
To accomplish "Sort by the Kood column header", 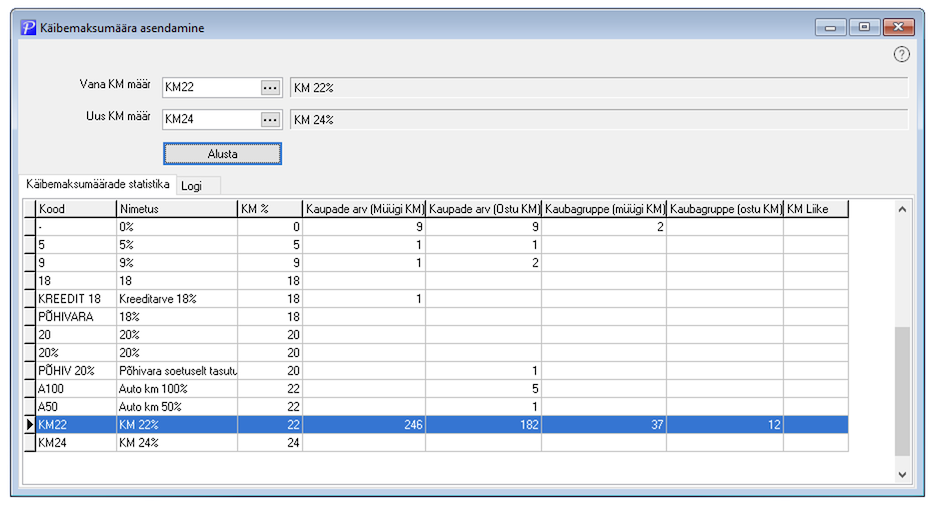I will coord(76,209).
